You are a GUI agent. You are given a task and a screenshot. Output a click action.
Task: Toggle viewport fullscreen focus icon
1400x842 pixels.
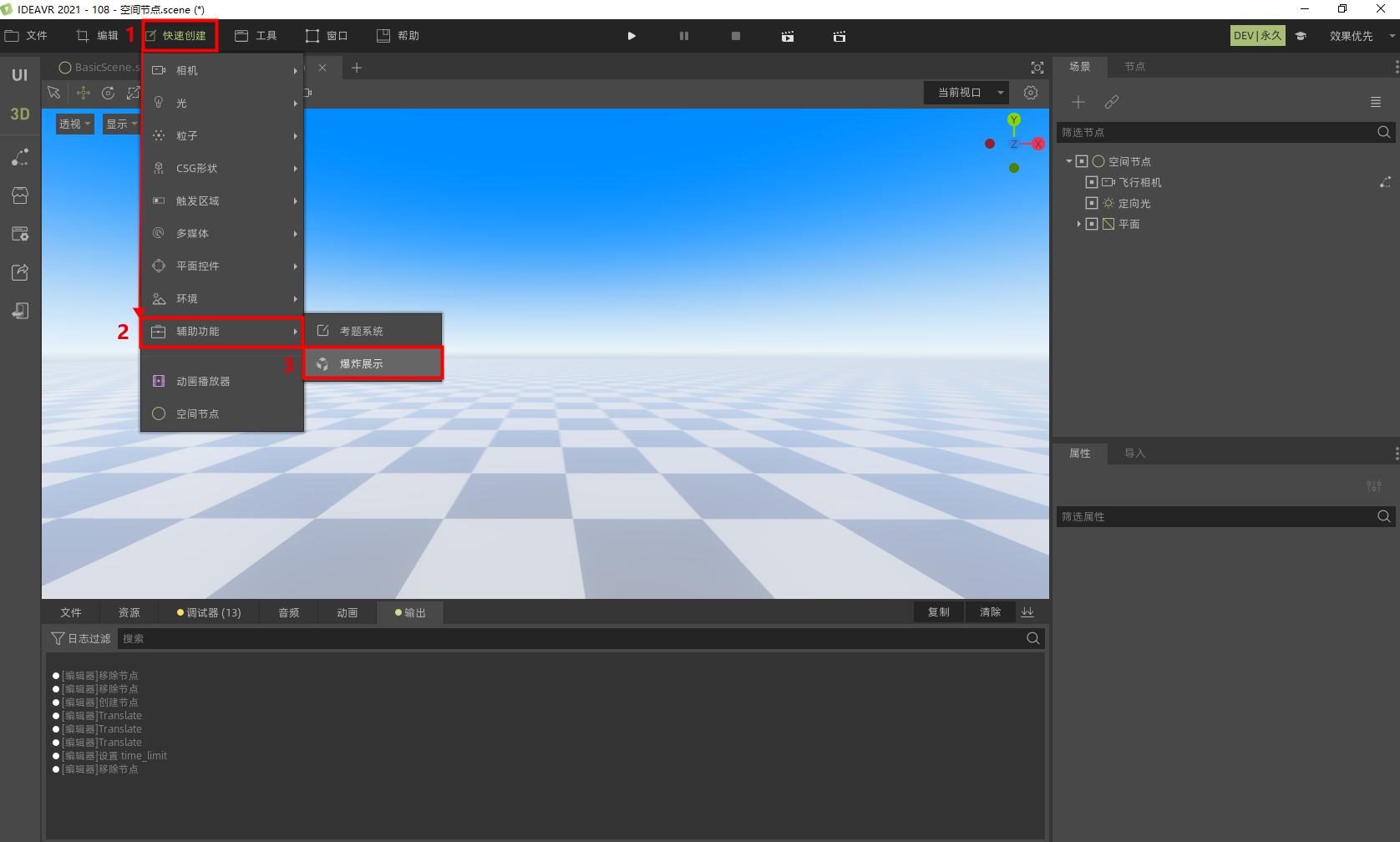point(1037,68)
